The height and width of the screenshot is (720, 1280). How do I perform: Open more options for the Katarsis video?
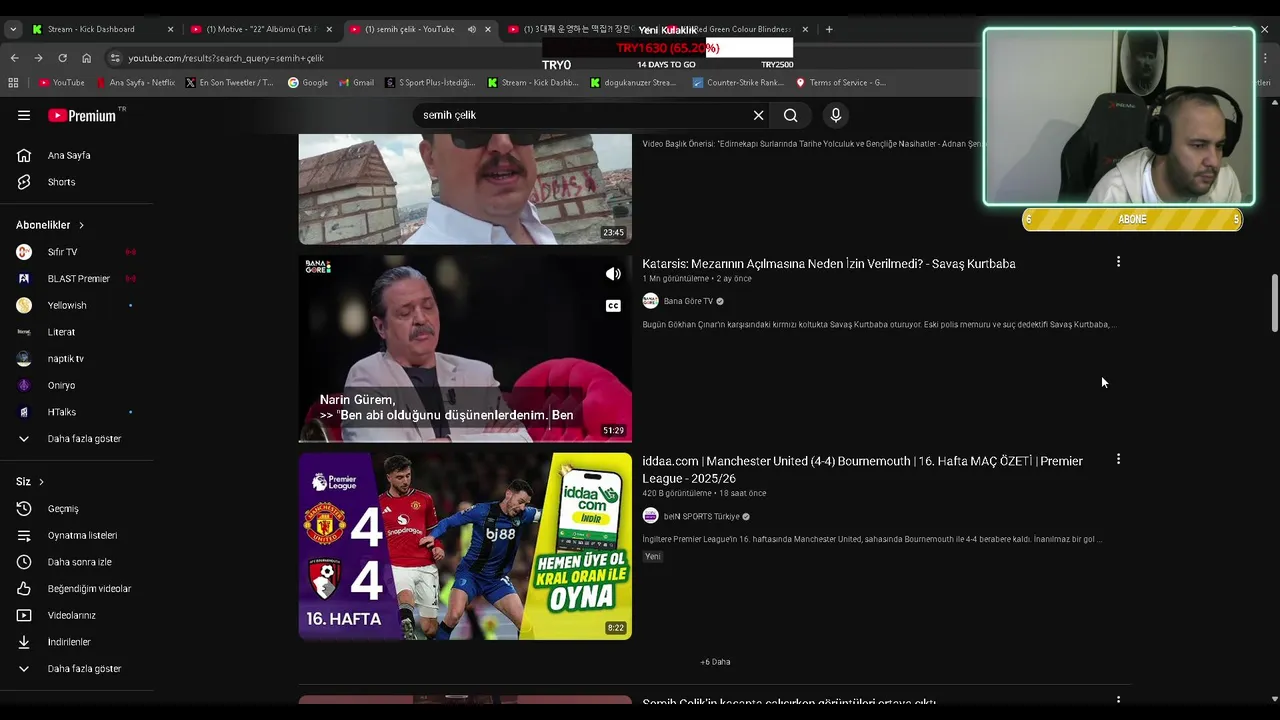(1118, 262)
